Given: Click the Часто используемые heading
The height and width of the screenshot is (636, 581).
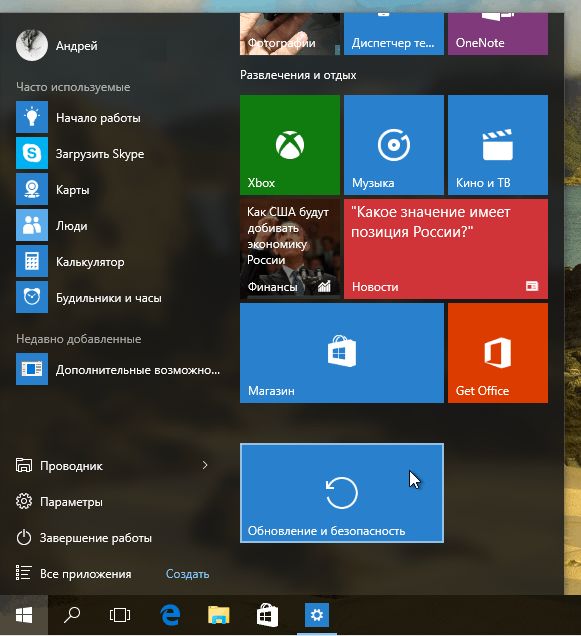Looking at the screenshot, I should [73, 87].
